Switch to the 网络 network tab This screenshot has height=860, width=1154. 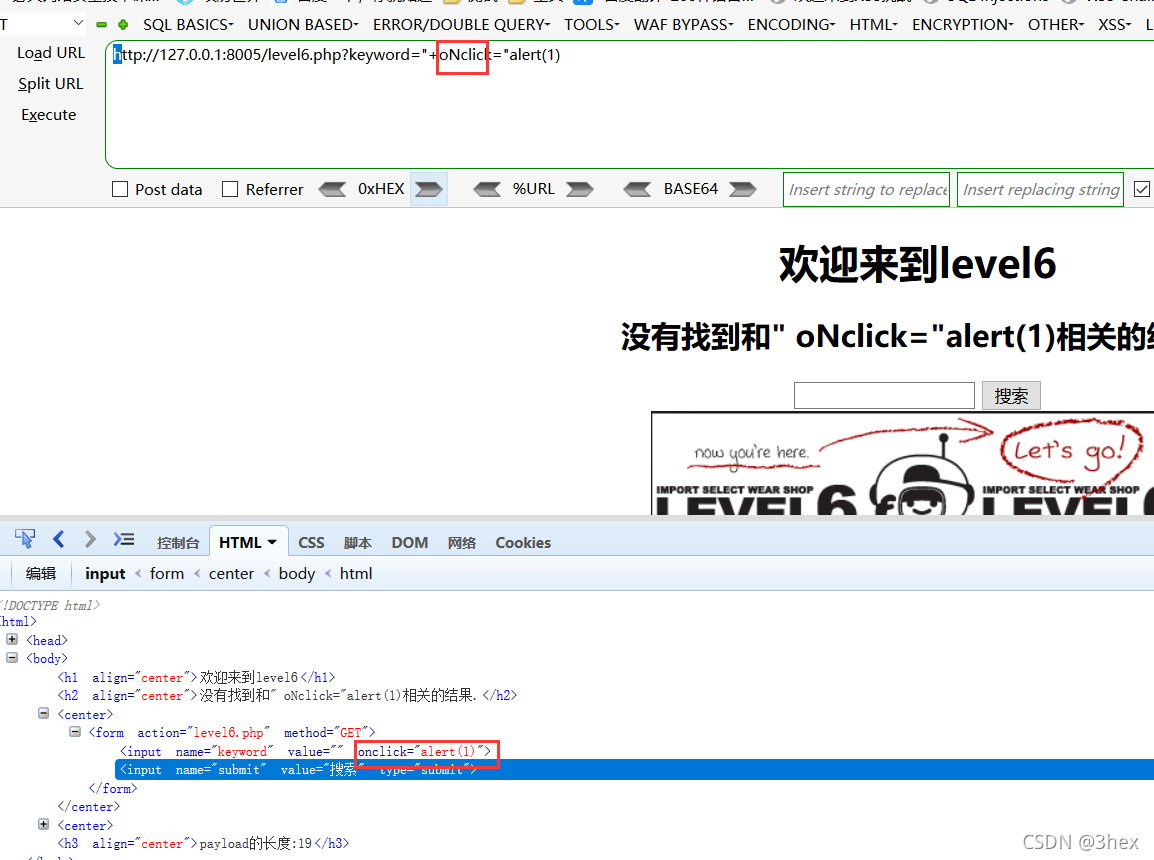coord(462,543)
